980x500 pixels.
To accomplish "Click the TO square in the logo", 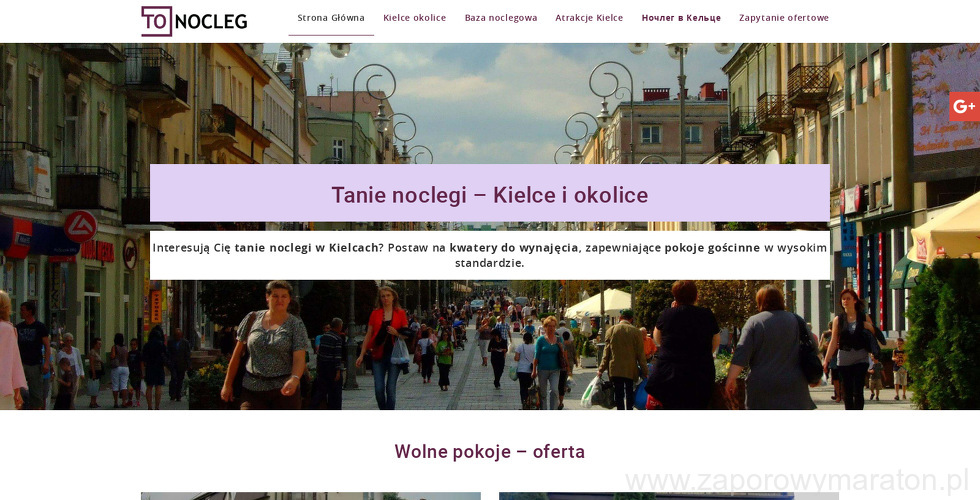I will coord(156,21).
